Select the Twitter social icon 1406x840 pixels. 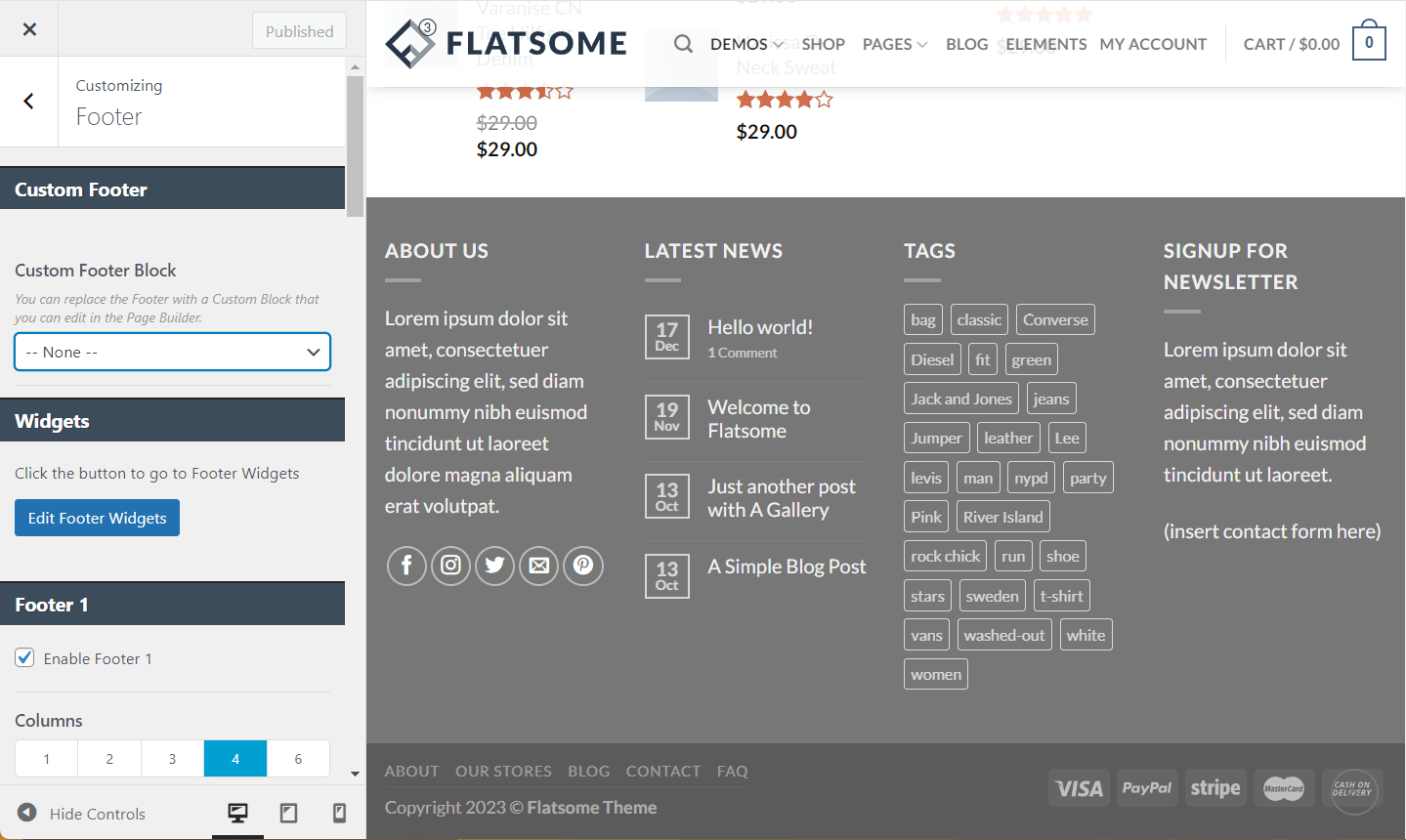click(494, 566)
